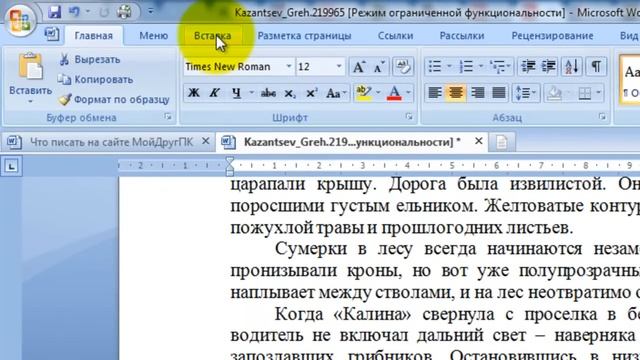Click the Вырезать cut button
Image resolution: width=640 pixels, height=360 pixels.
pyautogui.click(x=90, y=60)
